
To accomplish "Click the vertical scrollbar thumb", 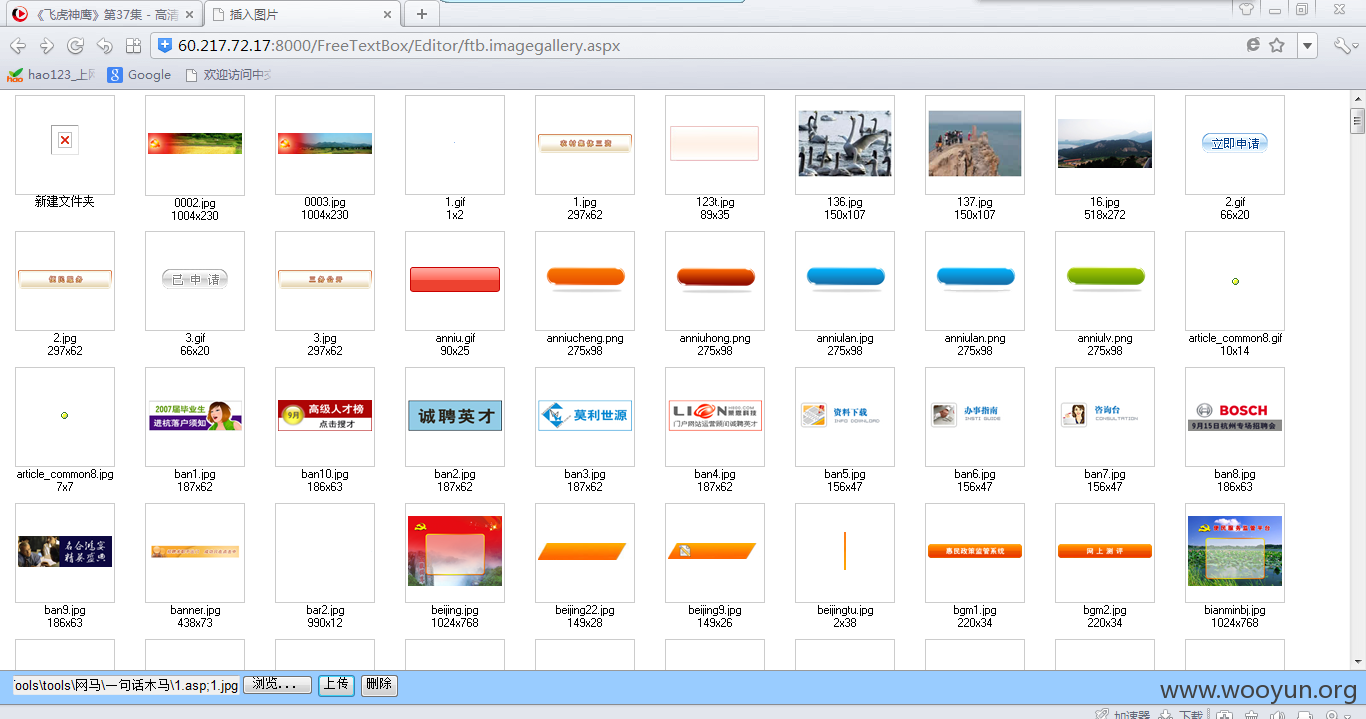I will 1357,122.
